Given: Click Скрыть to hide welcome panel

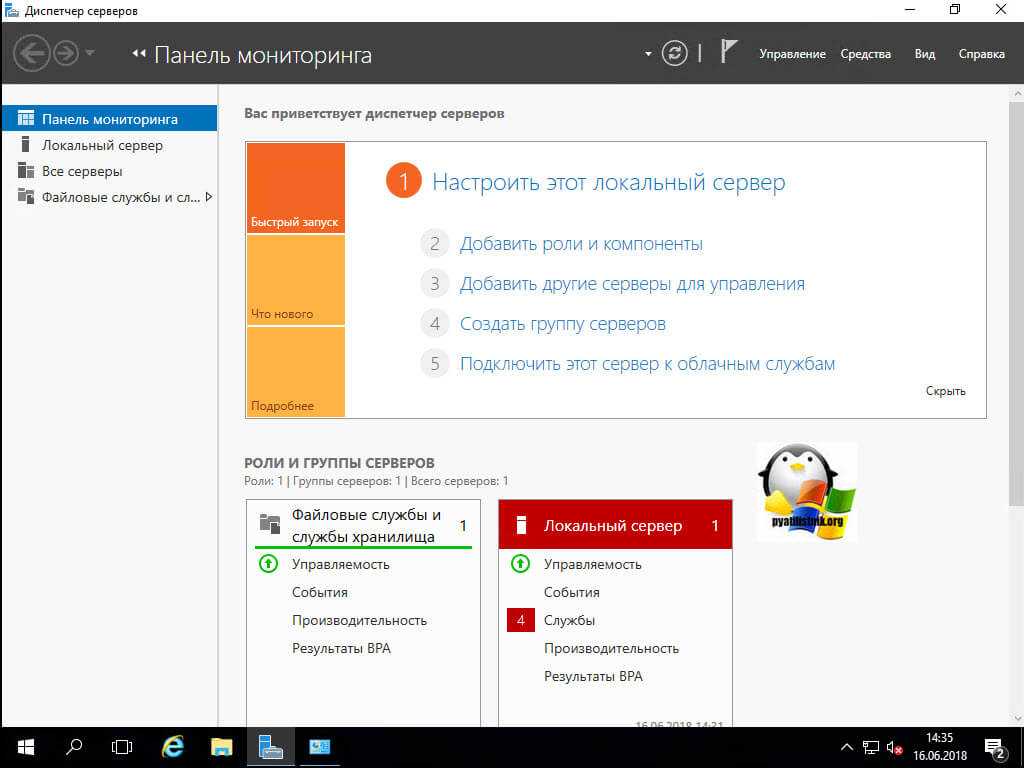Looking at the screenshot, I should [x=945, y=391].
